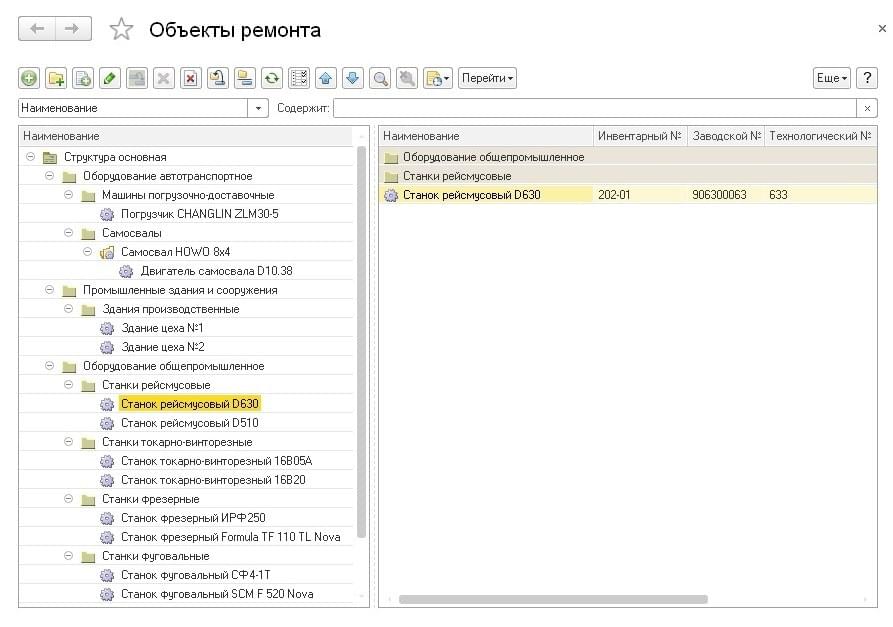The image size is (893, 627).
Task: Click the red-cross Mark for deletion icon
Action: pos(191,78)
